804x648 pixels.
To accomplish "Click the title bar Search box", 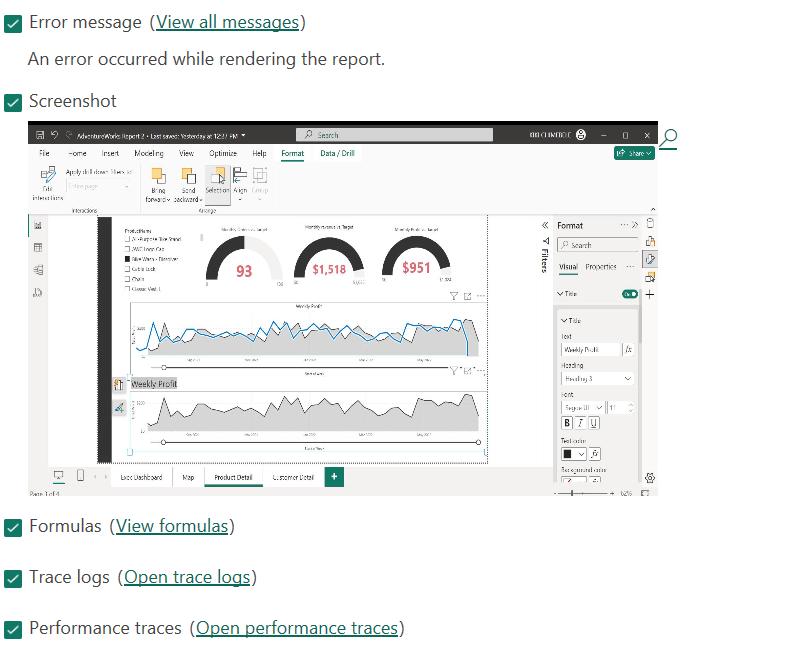I will [x=394, y=135].
